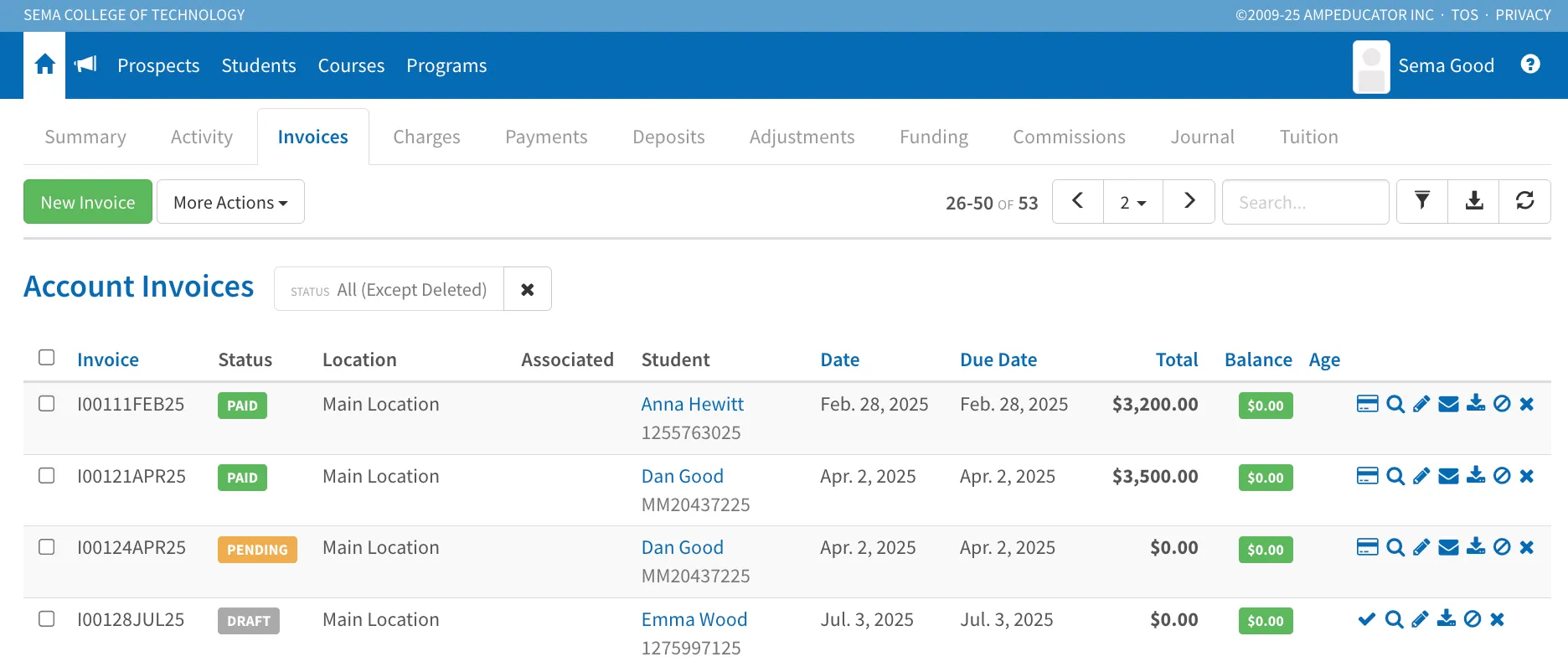Screen dimensions: 1568x667
Task: Tick the checkbox for invoice I00124APR25
Action: 47,546
